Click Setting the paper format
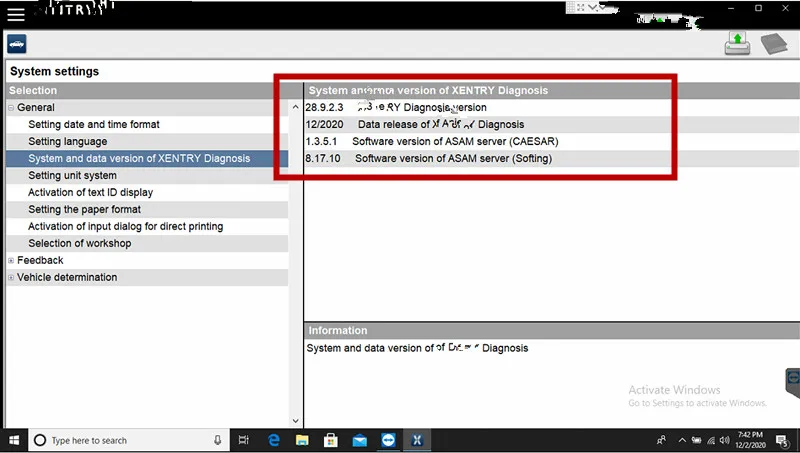The image size is (800, 453). point(84,210)
